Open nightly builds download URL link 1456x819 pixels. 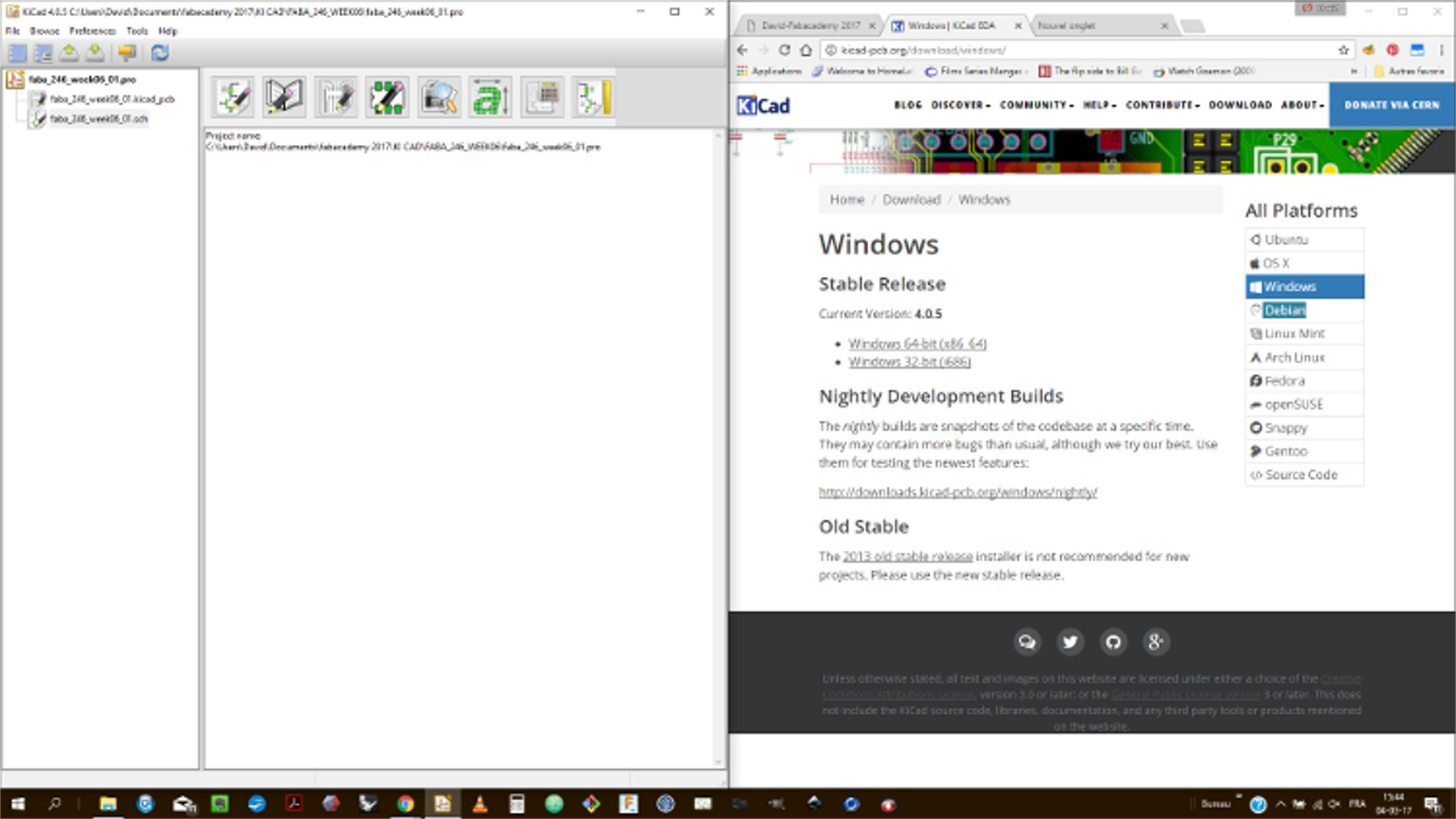958,492
